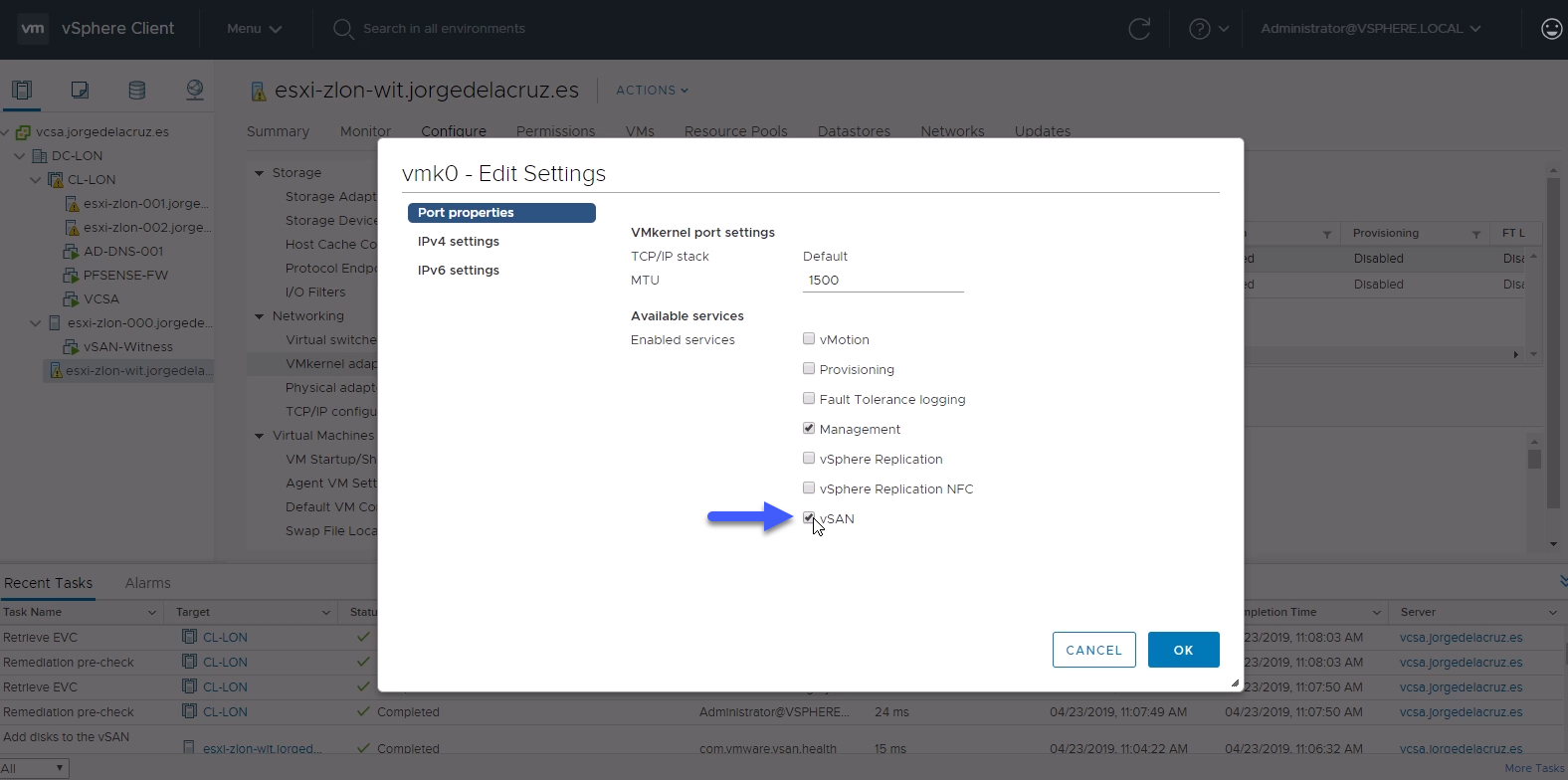This screenshot has width=1568, height=780.
Task: Uncheck the Management service checkbox
Action: pyautogui.click(x=809, y=429)
